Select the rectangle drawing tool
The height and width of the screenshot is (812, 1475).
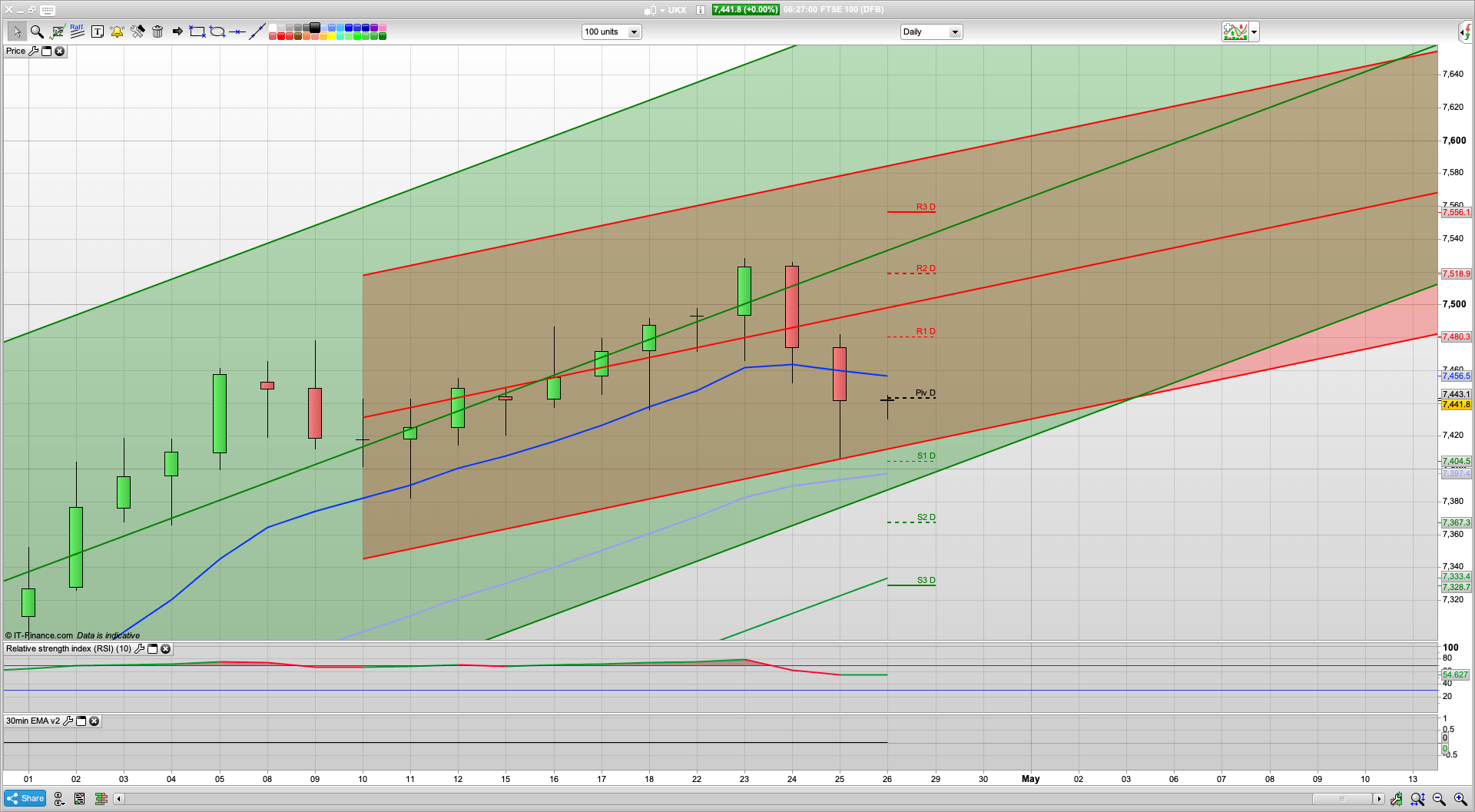click(197, 31)
